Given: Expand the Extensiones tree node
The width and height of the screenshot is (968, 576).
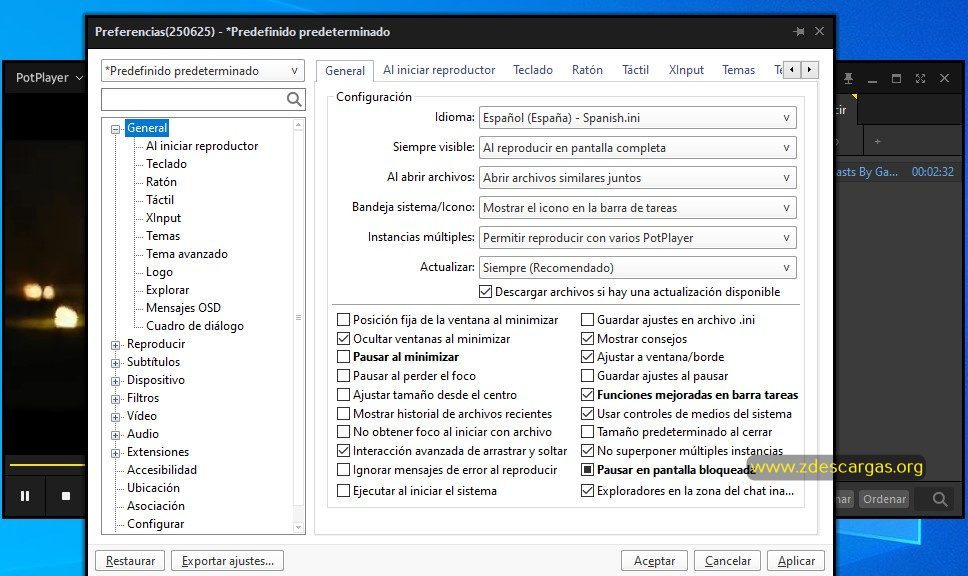Looking at the screenshot, I should coord(115,453).
